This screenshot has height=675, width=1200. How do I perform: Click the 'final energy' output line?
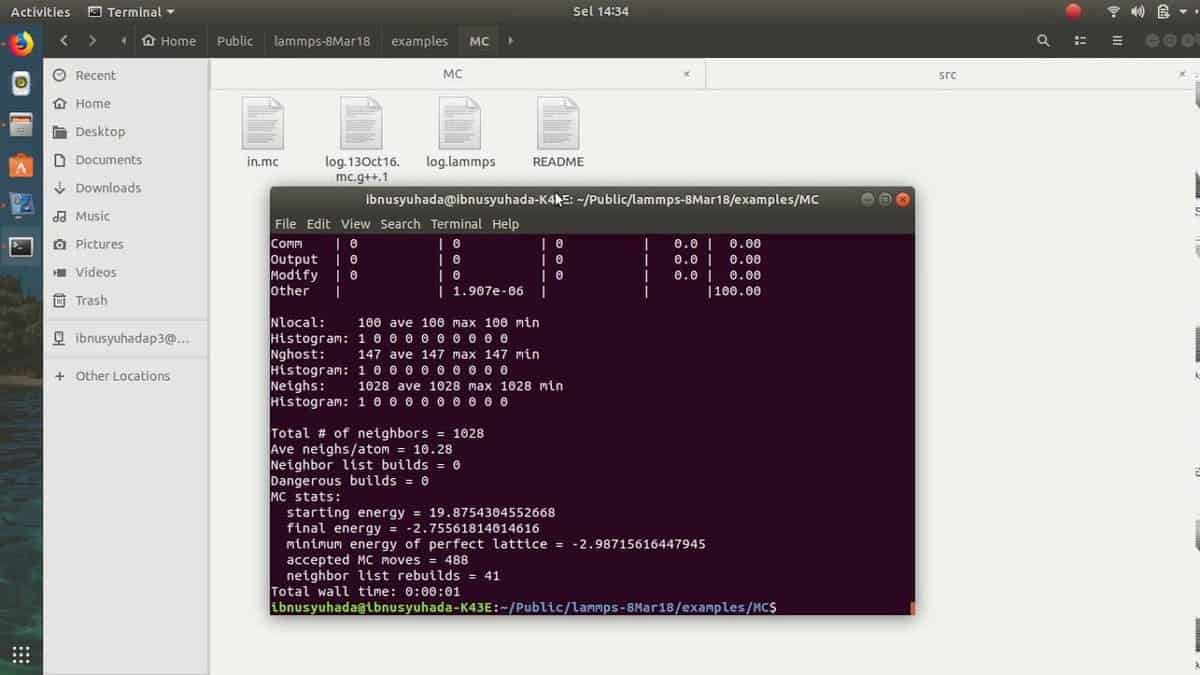coord(412,528)
